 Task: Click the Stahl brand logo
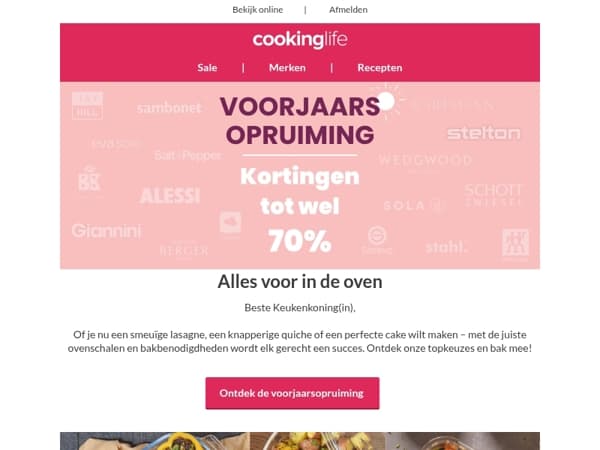coord(446,248)
